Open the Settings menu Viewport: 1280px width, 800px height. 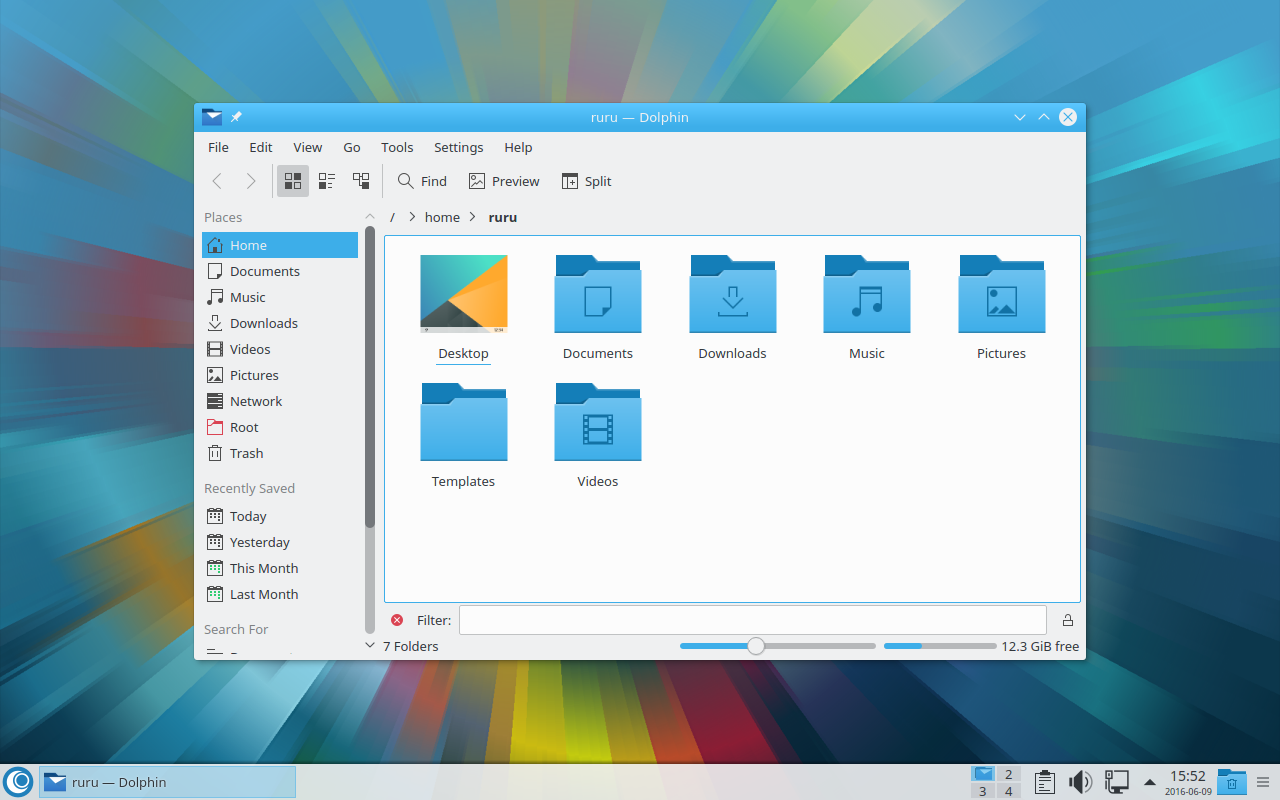coord(458,147)
